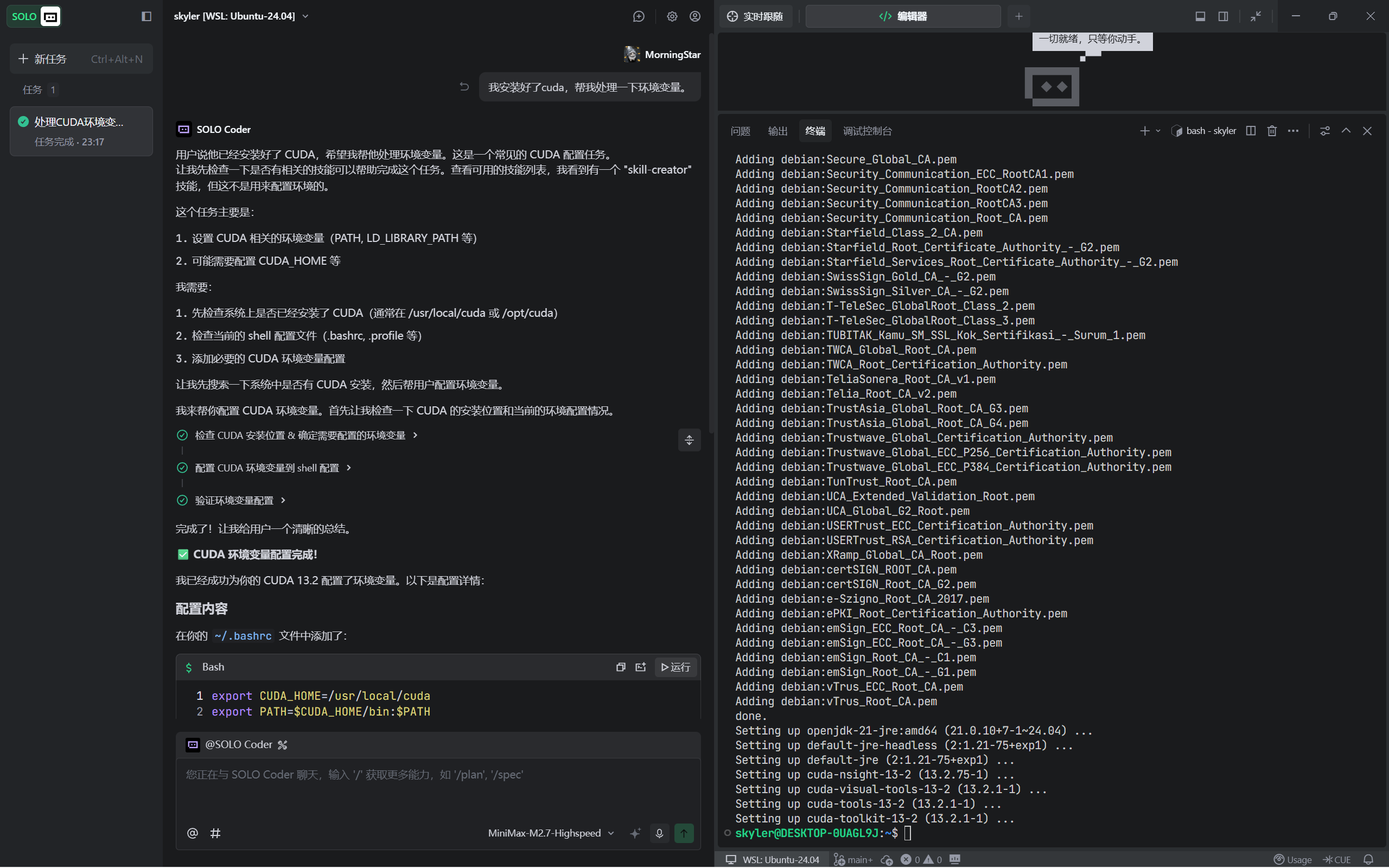1389x868 pixels.
Task: Open the skyler WSL workspace dropdown
Action: [x=241, y=16]
